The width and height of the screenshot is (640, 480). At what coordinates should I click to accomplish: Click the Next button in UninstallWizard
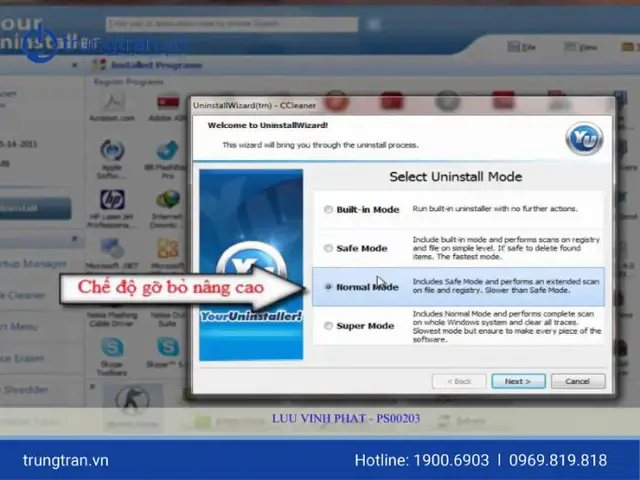(518, 381)
